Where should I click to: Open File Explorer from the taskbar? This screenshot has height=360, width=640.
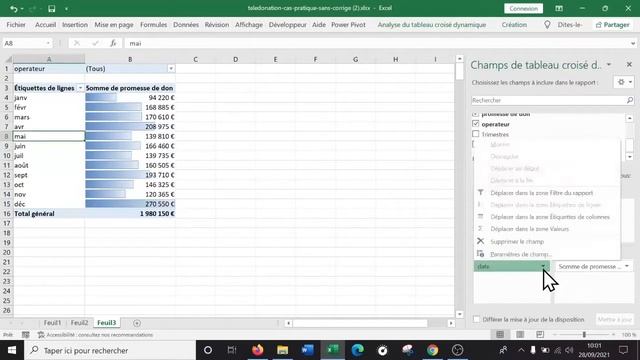282,350
